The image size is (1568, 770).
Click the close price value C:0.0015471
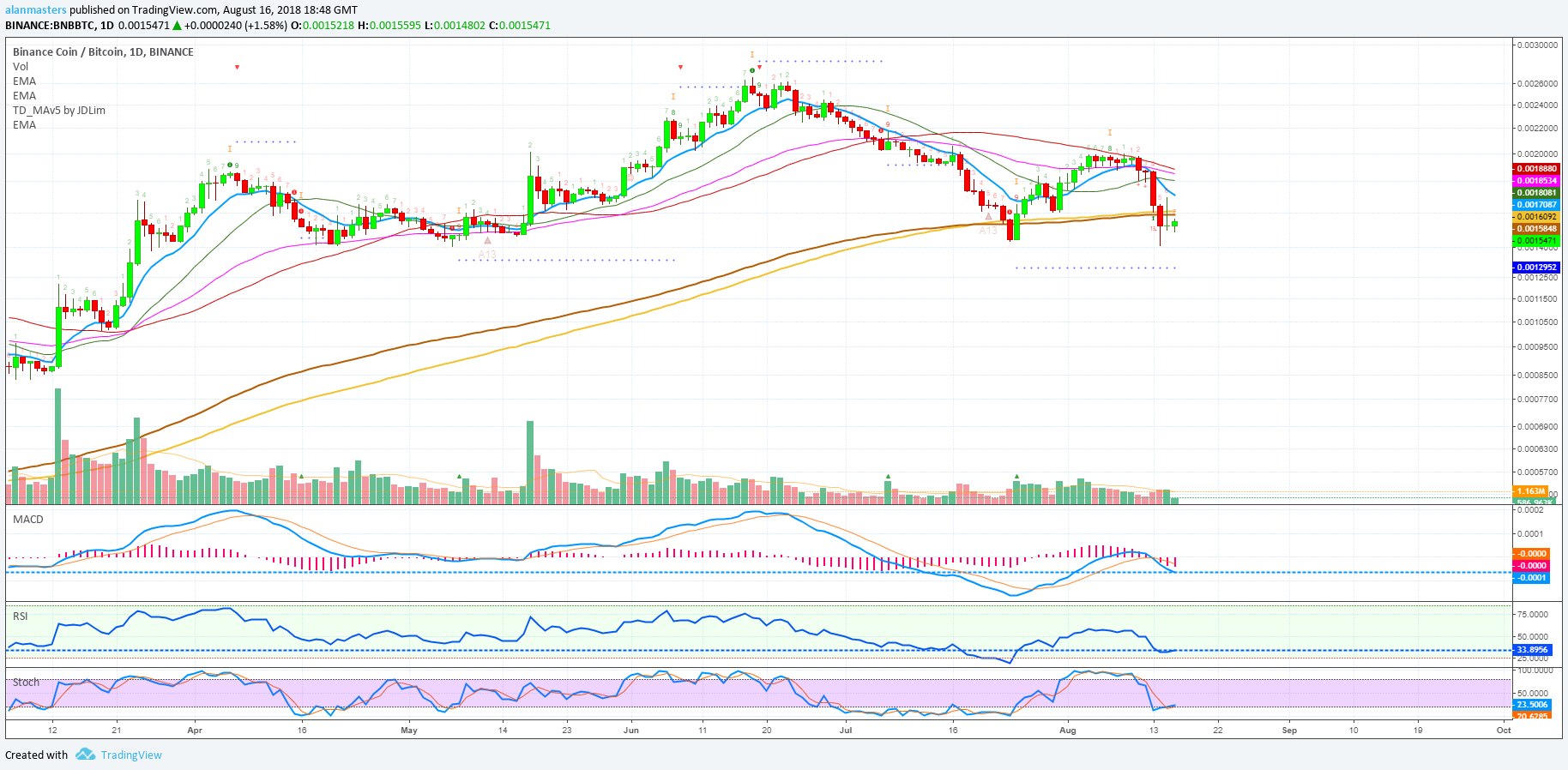tap(520, 26)
